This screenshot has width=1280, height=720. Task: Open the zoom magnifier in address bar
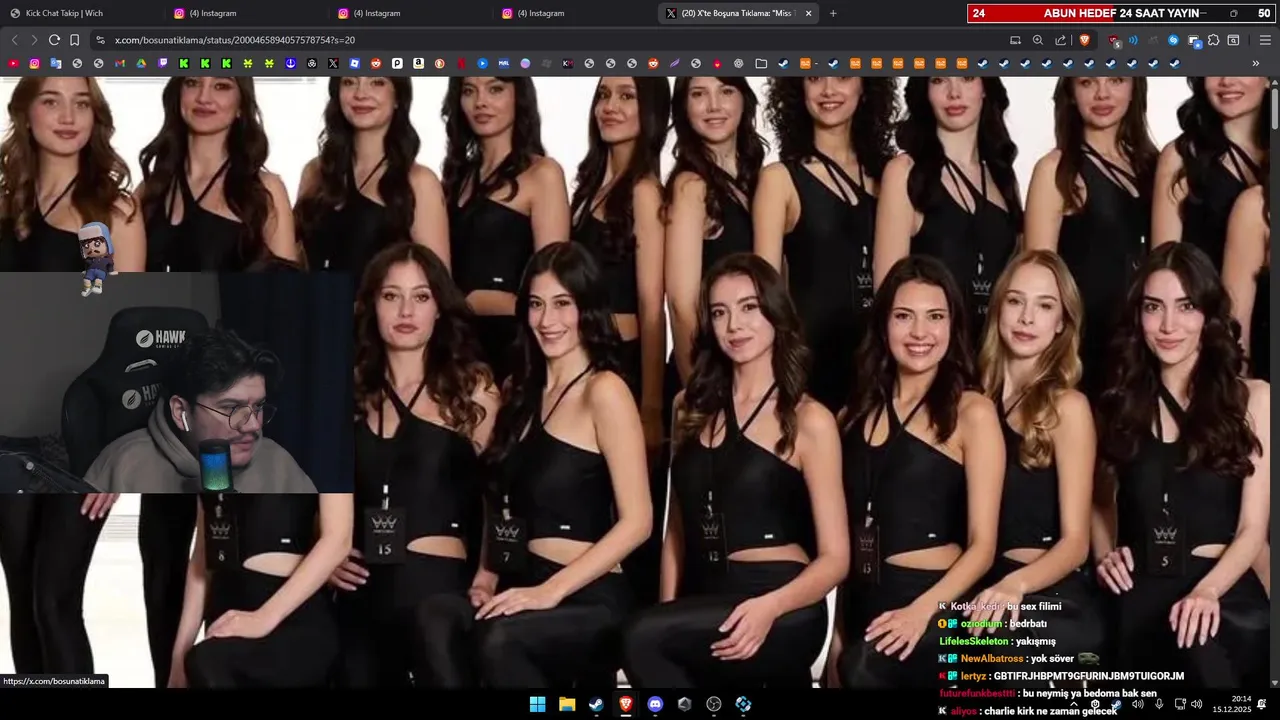1037,40
